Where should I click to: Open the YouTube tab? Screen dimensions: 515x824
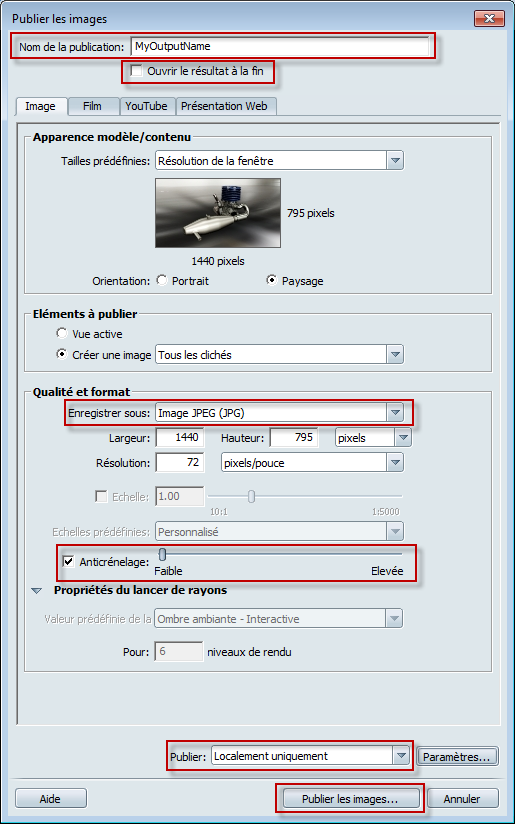tap(147, 106)
